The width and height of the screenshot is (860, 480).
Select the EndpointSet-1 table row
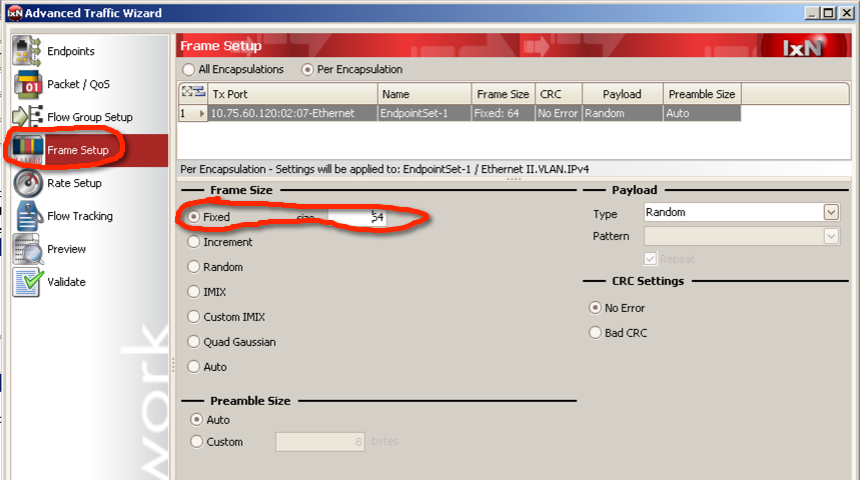click(424, 114)
